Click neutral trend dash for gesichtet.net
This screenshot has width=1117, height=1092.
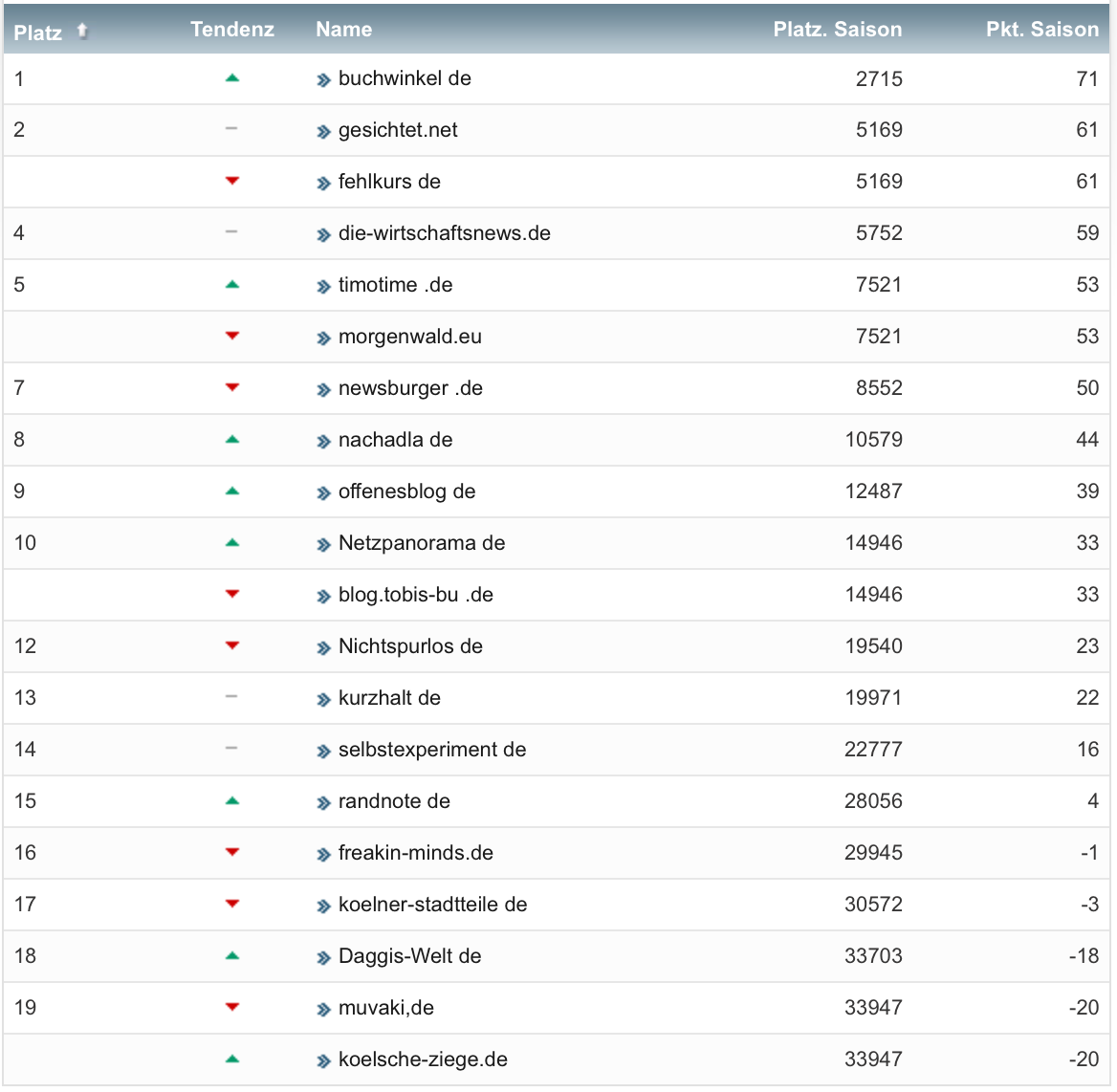[231, 129]
